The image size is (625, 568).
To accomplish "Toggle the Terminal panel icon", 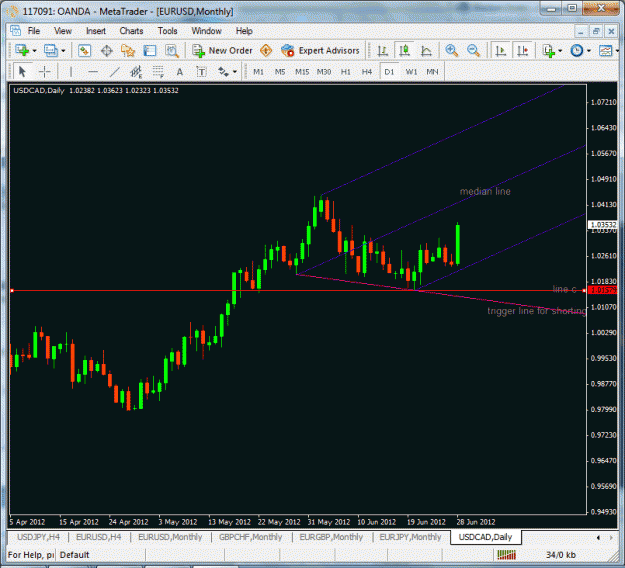I will pos(149,51).
